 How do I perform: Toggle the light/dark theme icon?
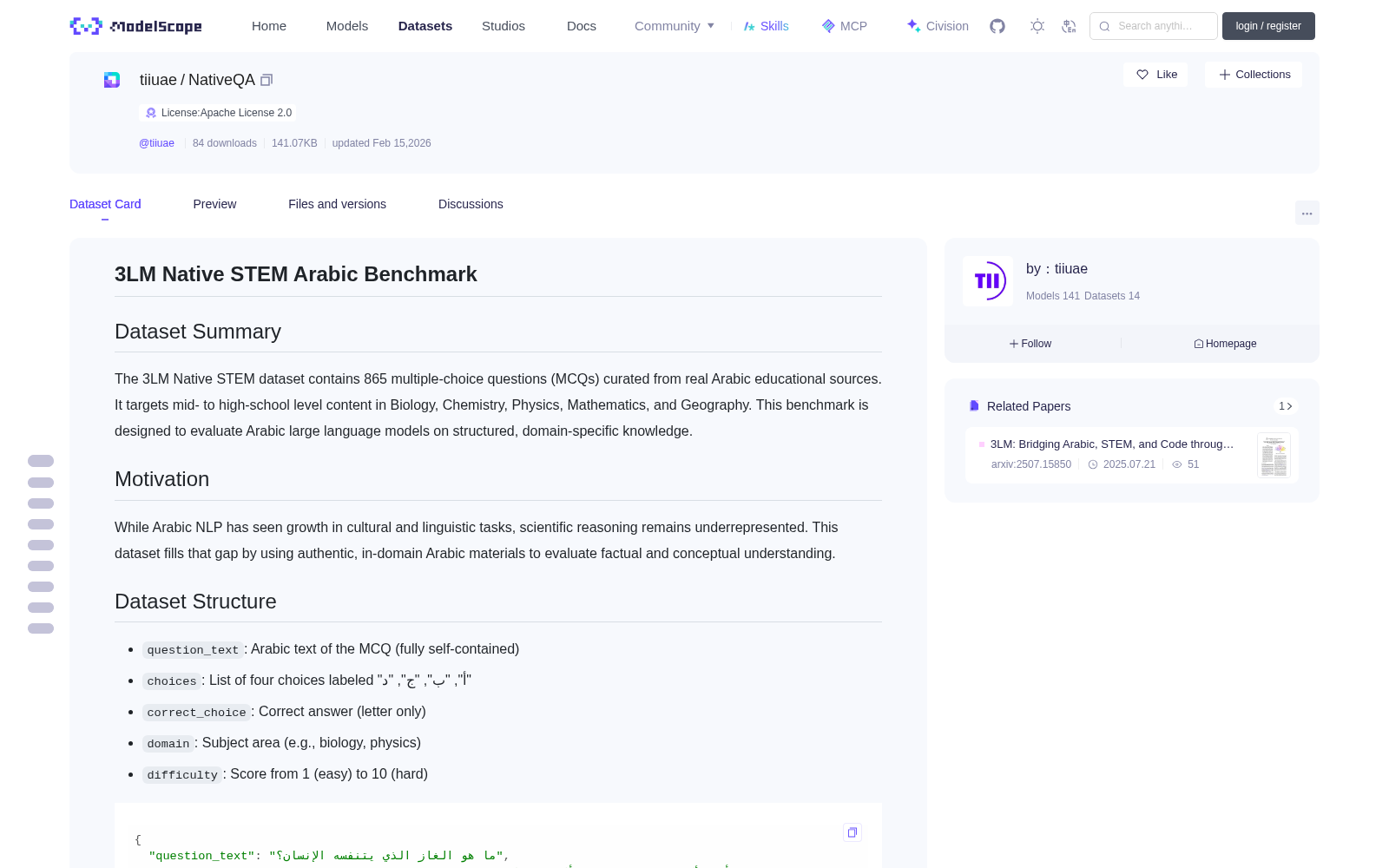click(1037, 26)
